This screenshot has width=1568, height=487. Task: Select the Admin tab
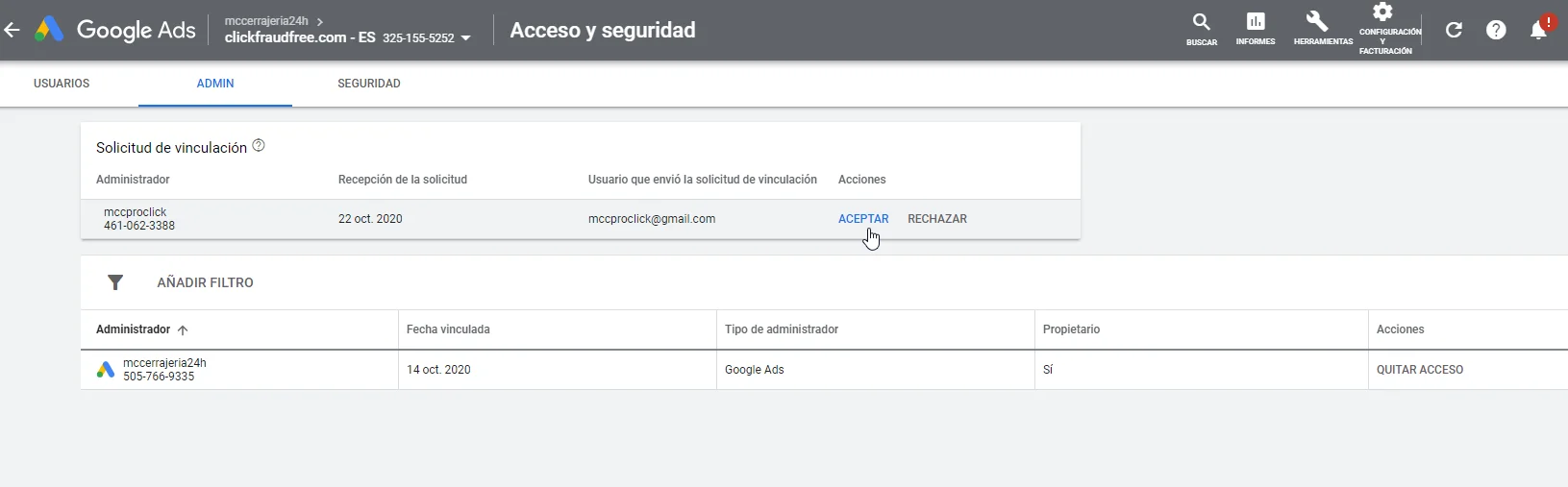[215, 84]
